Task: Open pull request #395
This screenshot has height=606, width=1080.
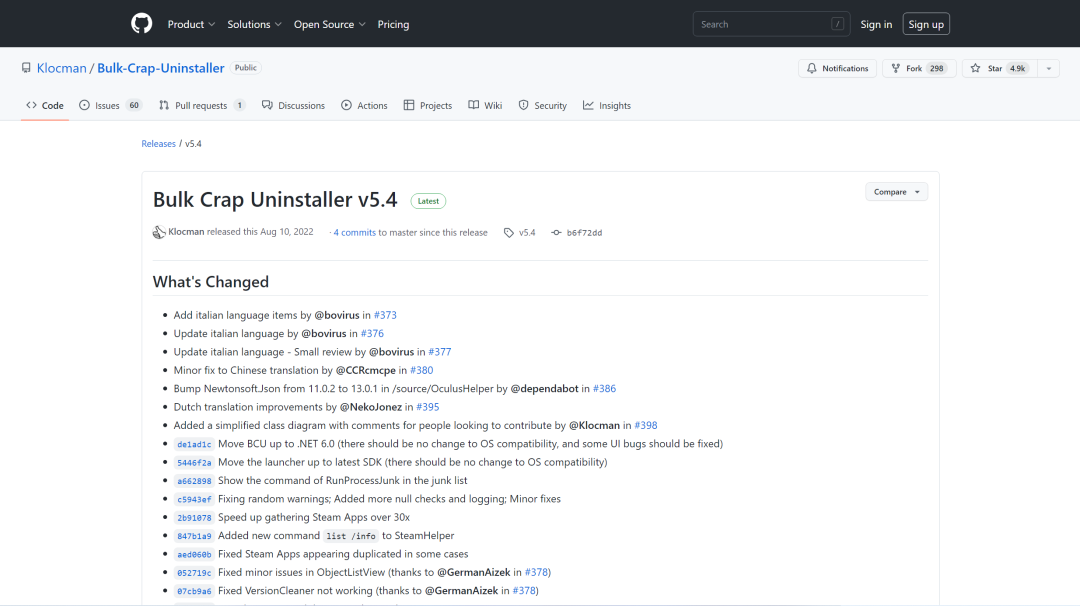Action: click(x=427, y=407)
